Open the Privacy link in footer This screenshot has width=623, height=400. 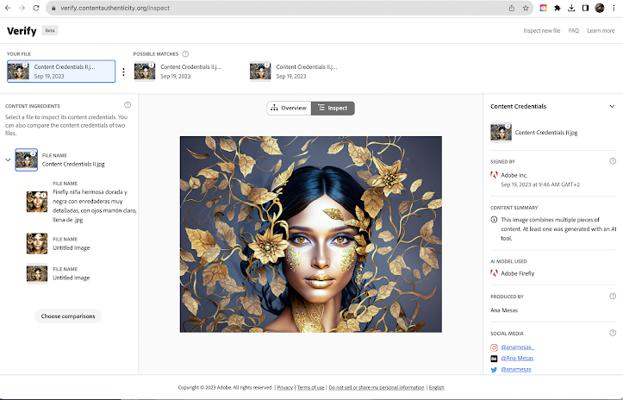(285, 387)
